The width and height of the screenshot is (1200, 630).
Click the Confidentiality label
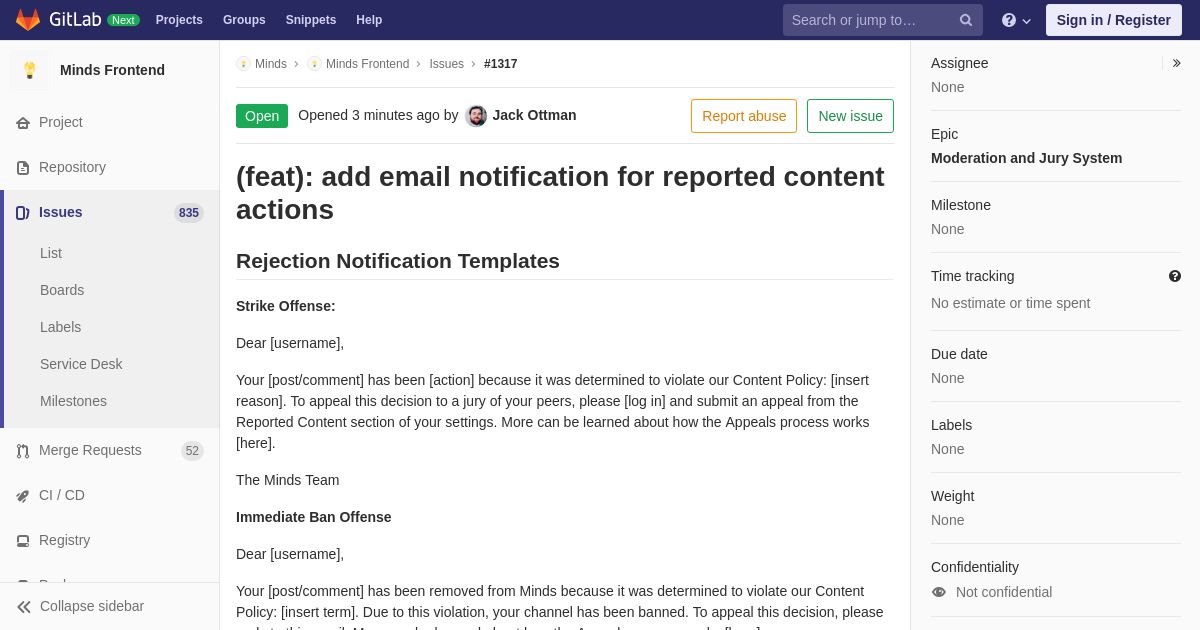click(975, 567)
